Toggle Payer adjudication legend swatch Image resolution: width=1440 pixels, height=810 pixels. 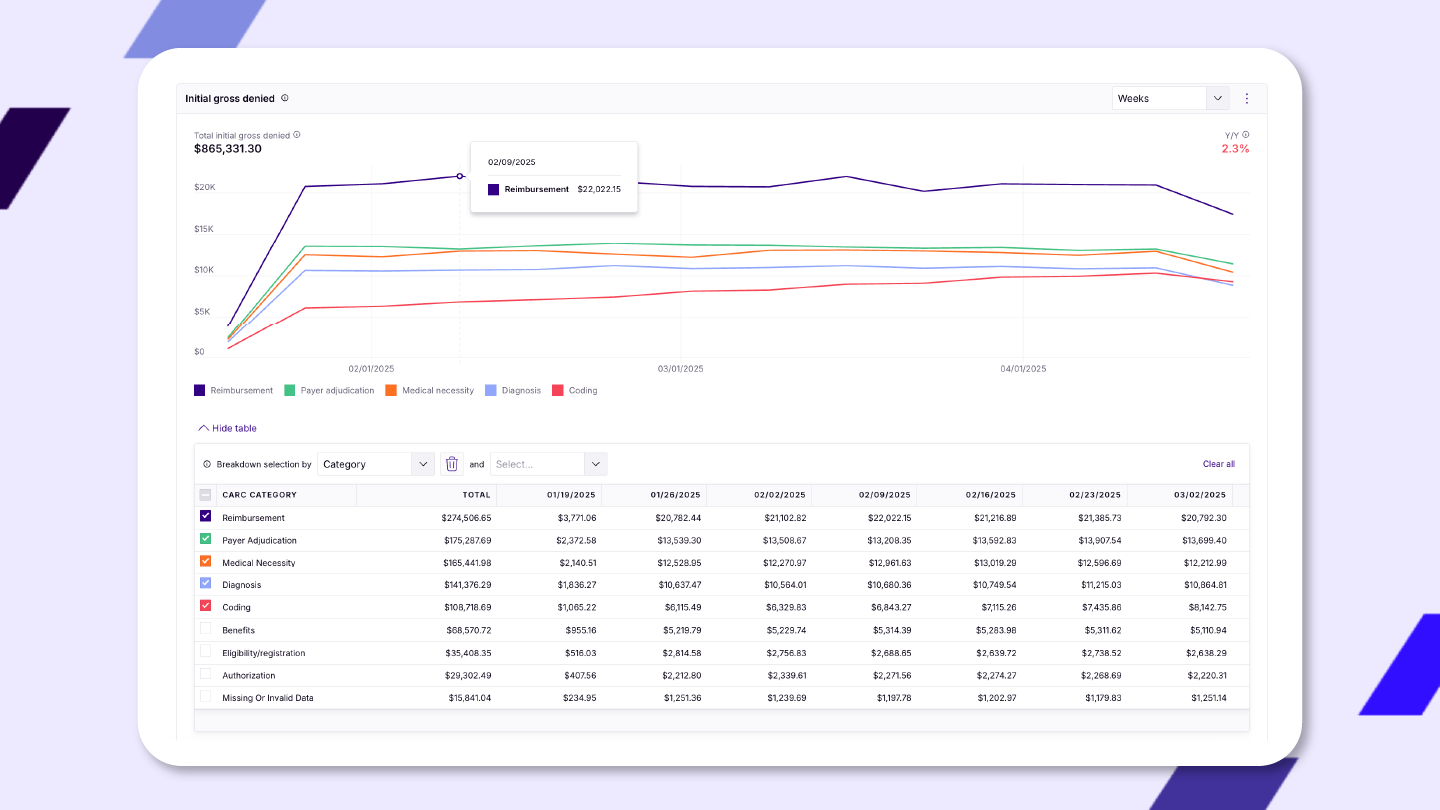tap(291, 390)
